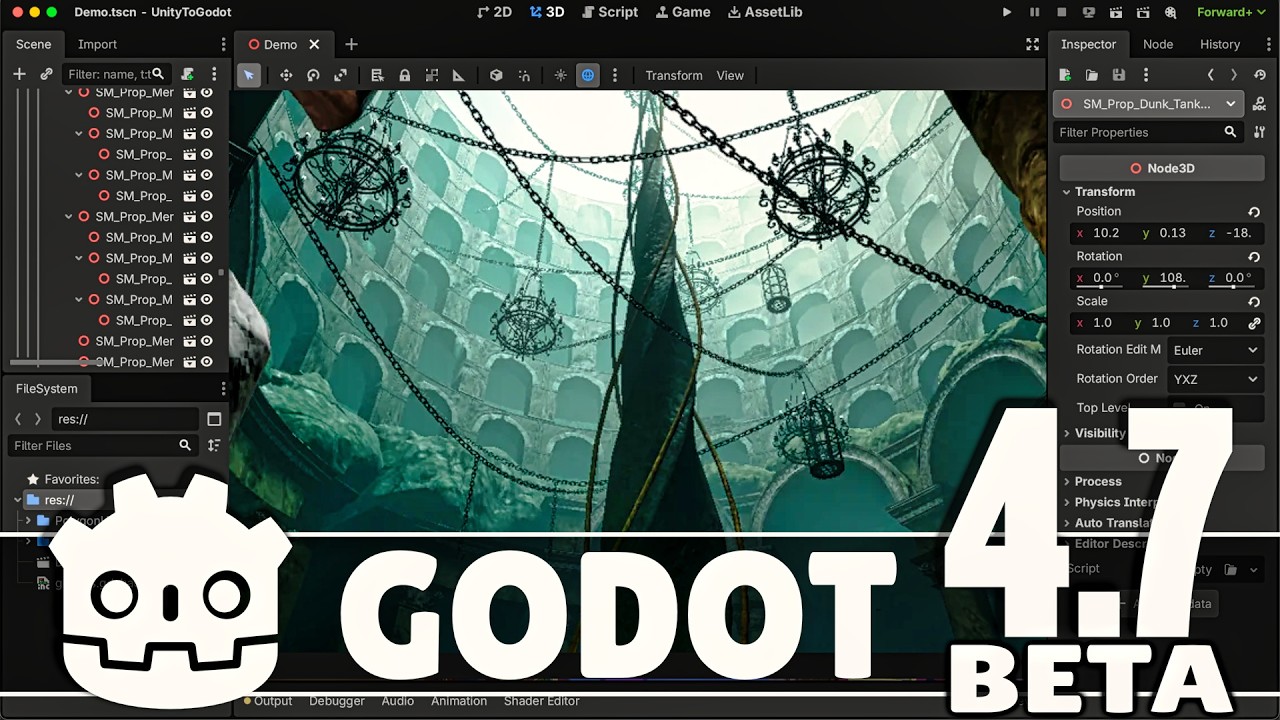
Task: Toggle Use Local Space cube button
Action: [x=496, y=75]
